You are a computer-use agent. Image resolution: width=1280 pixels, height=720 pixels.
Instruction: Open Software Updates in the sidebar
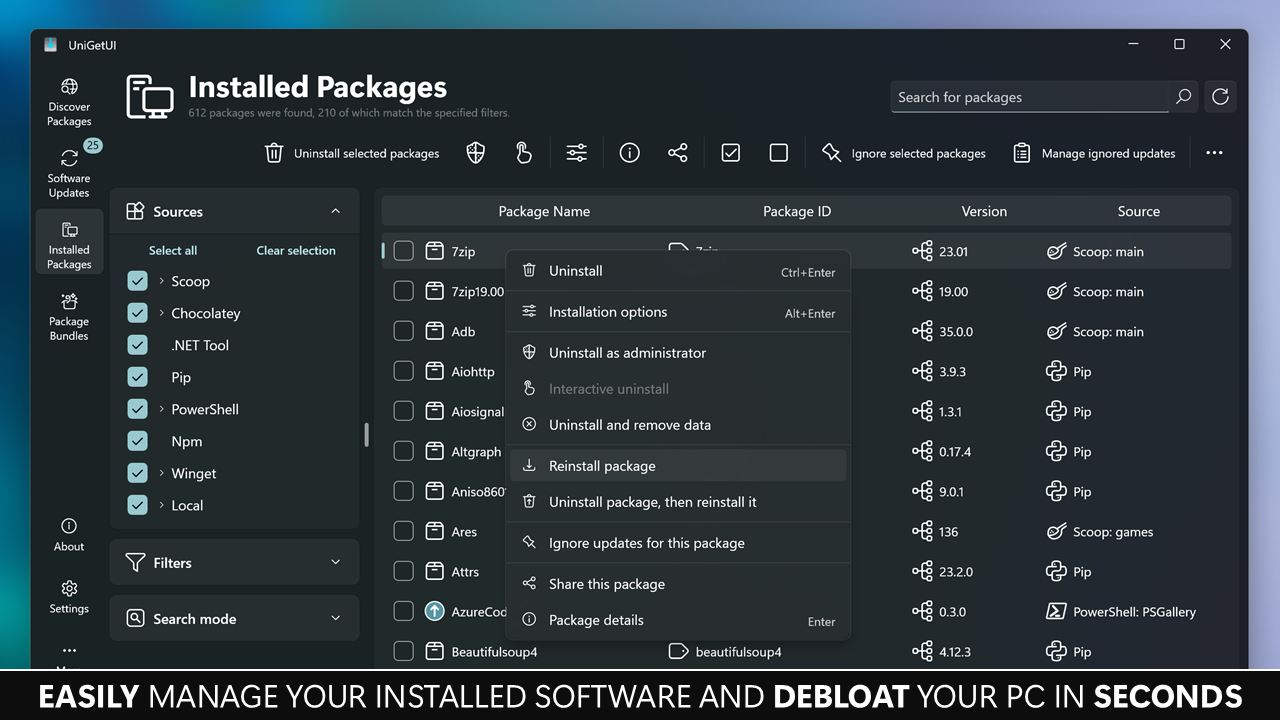pyautogui.click(x=69, y=168)
